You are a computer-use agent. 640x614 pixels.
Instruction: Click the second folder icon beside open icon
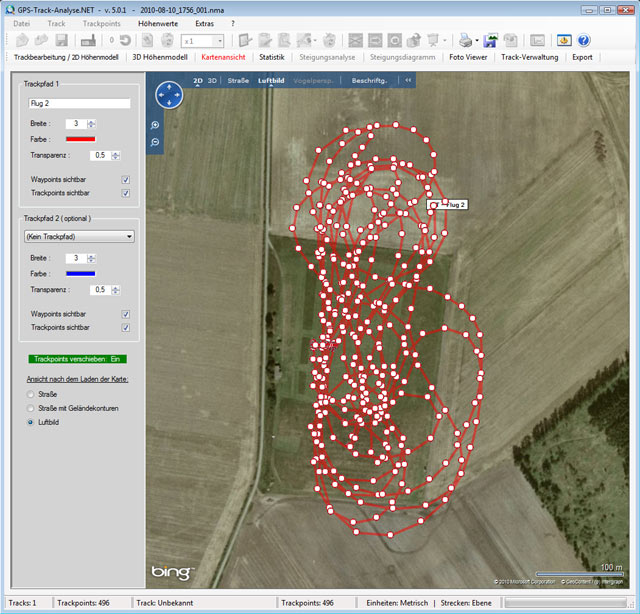(x=42, y=40)
